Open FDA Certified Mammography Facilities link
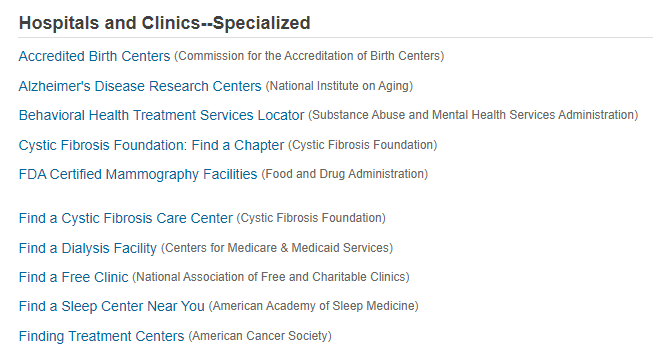653x362 pixels. click(x=138, y=175)
